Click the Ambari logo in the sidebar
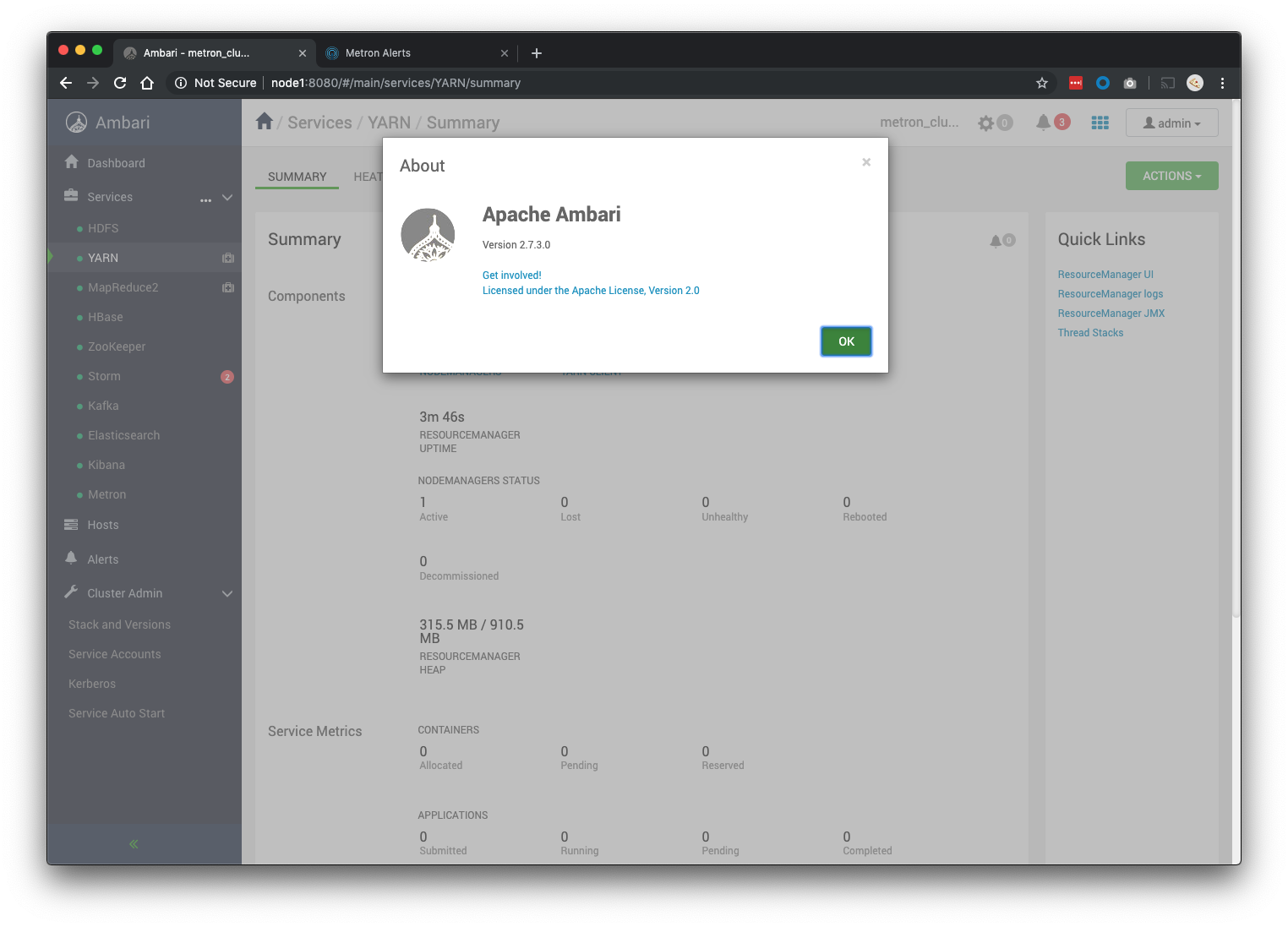The image size is (1288, 927). click(x=77, y=123)
